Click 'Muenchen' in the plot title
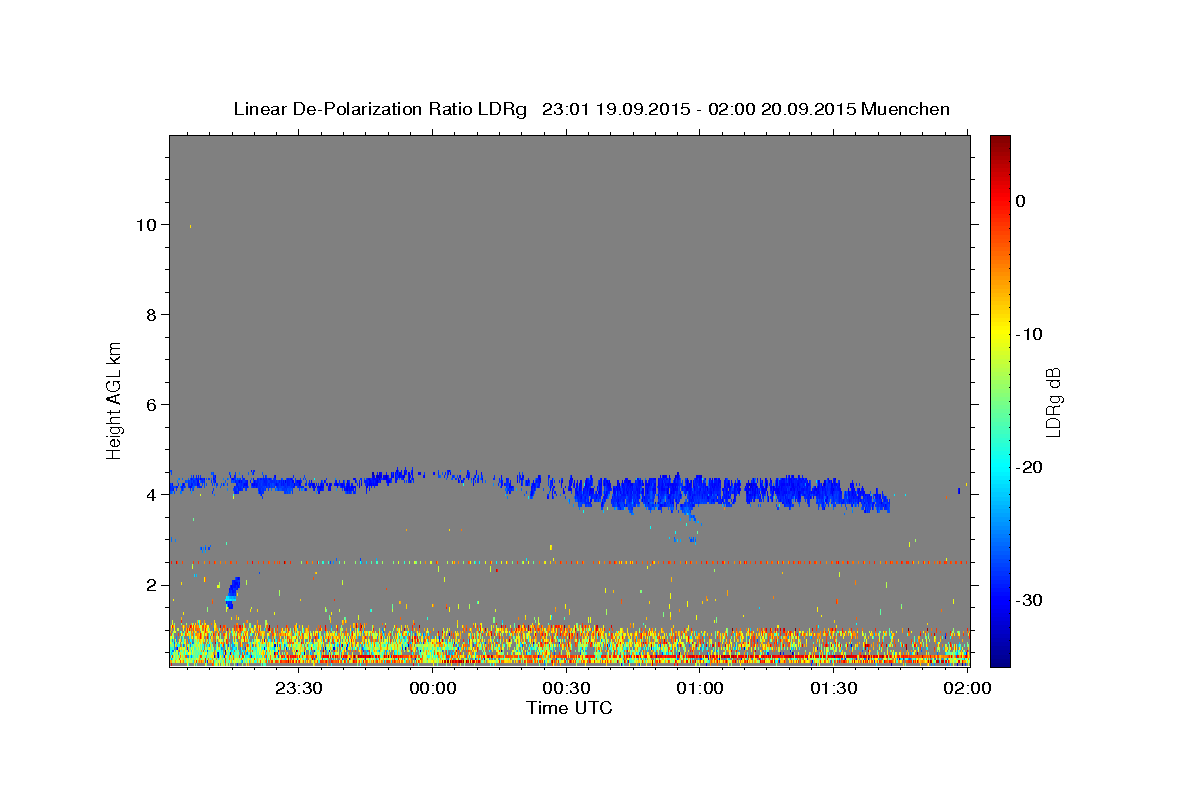The width and height of the screenshot is (1200, 800). point(905,109)
